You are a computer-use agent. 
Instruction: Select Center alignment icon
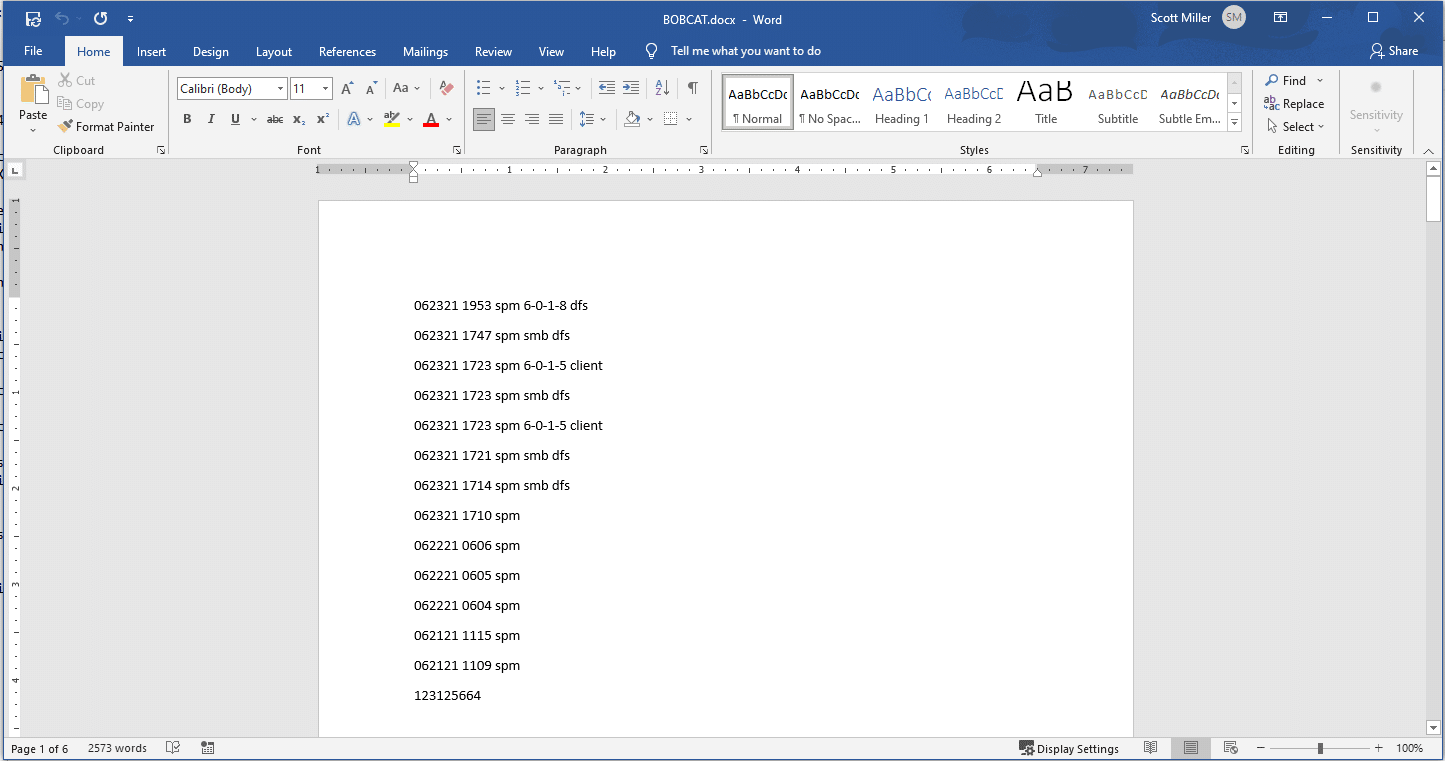508,119
